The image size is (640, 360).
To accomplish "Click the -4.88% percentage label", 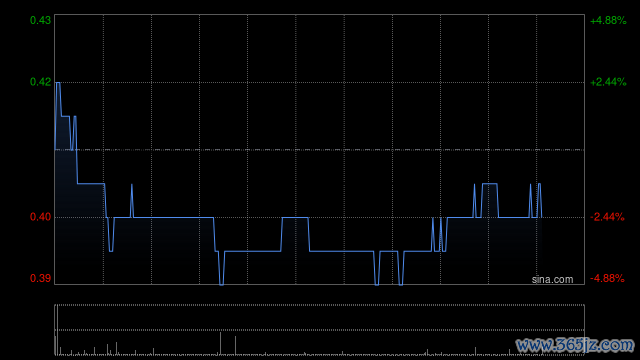I will point(607,278).
